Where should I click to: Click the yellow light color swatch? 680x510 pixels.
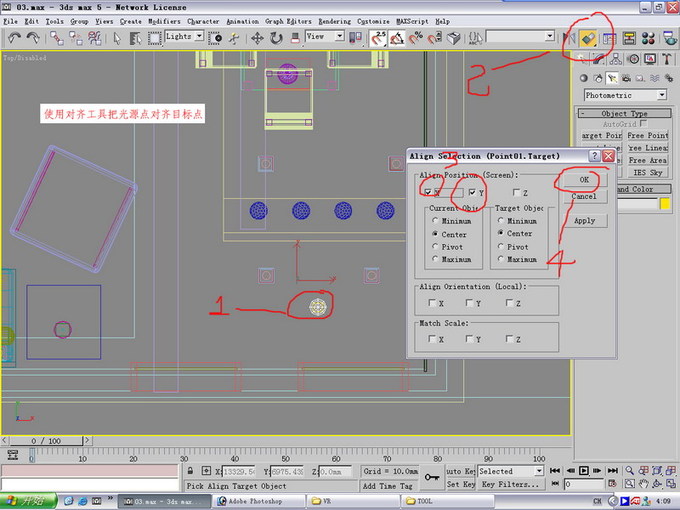coord(665,204)
